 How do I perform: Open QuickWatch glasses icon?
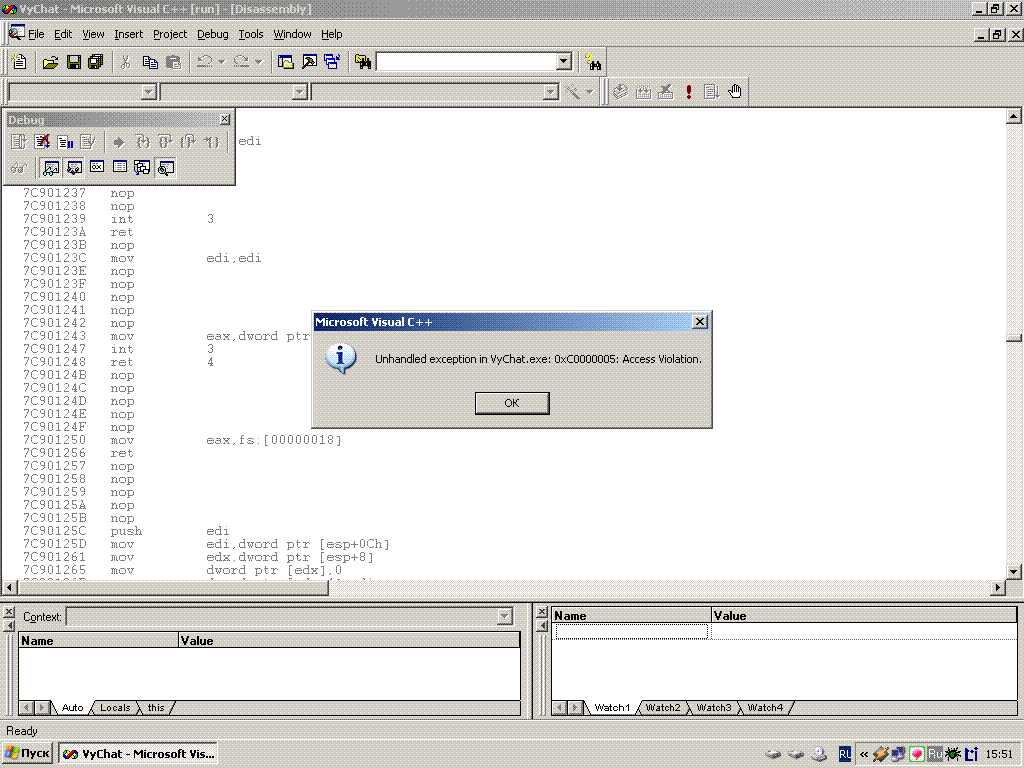19,168
